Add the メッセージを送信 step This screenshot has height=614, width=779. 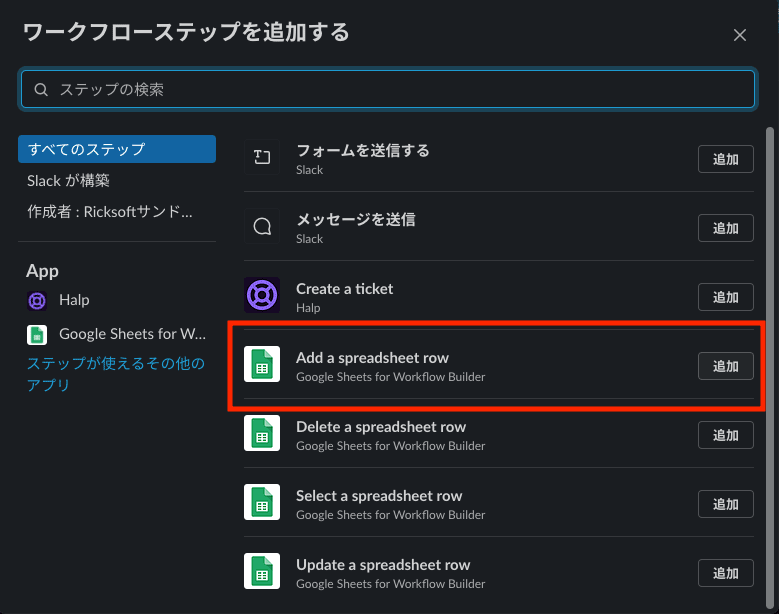pos(725,228)
